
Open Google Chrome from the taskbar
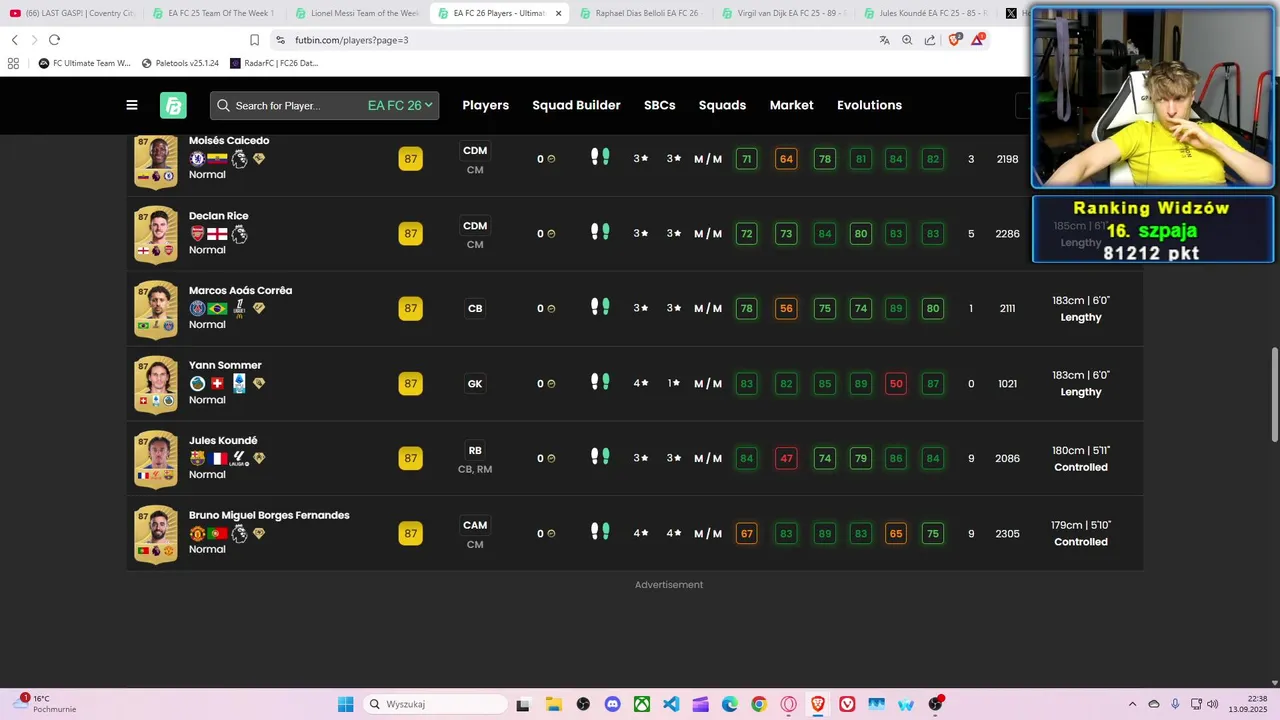click(x=759, y=704)
